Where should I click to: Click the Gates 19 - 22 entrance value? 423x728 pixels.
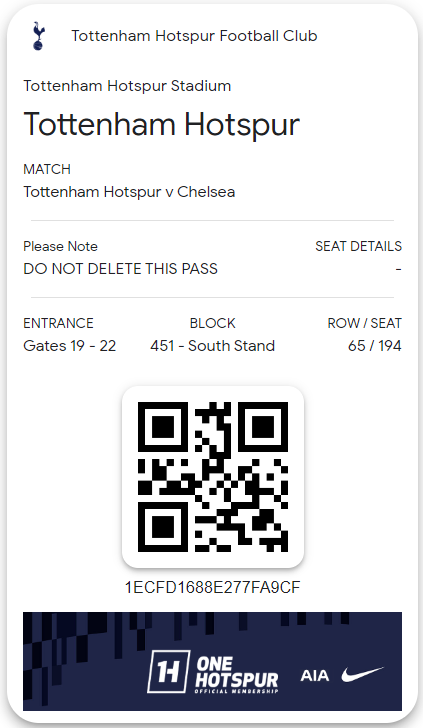pos(70,346)
